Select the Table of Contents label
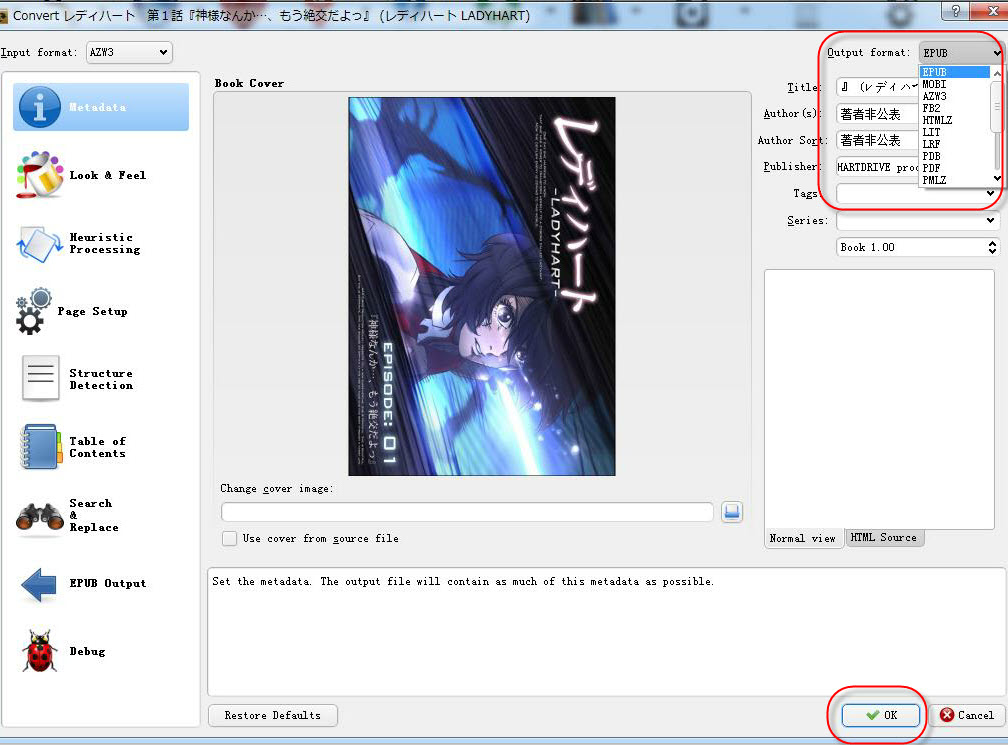1008x745 pixels. [98, 447]
